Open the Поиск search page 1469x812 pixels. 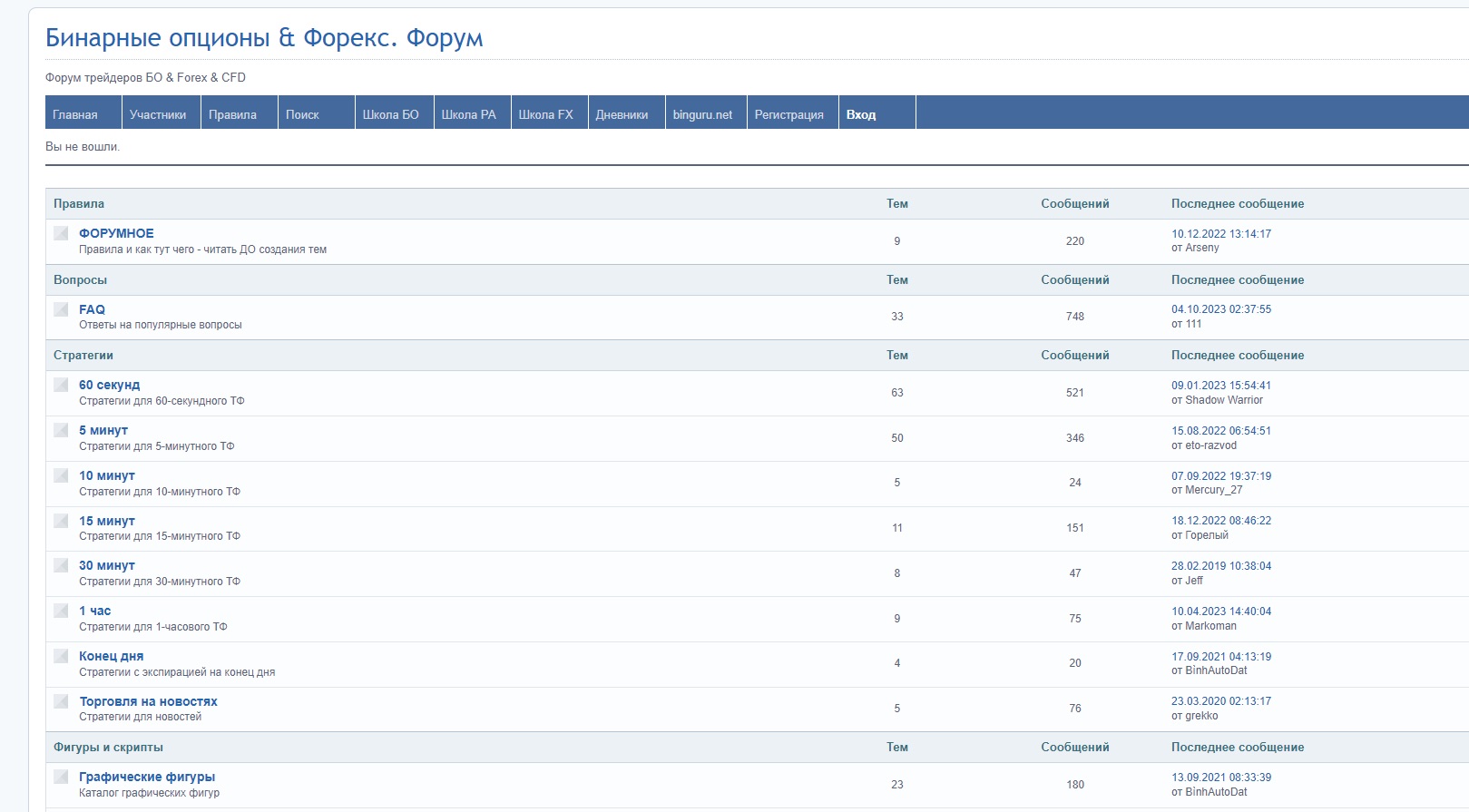(x=316, y=113)
